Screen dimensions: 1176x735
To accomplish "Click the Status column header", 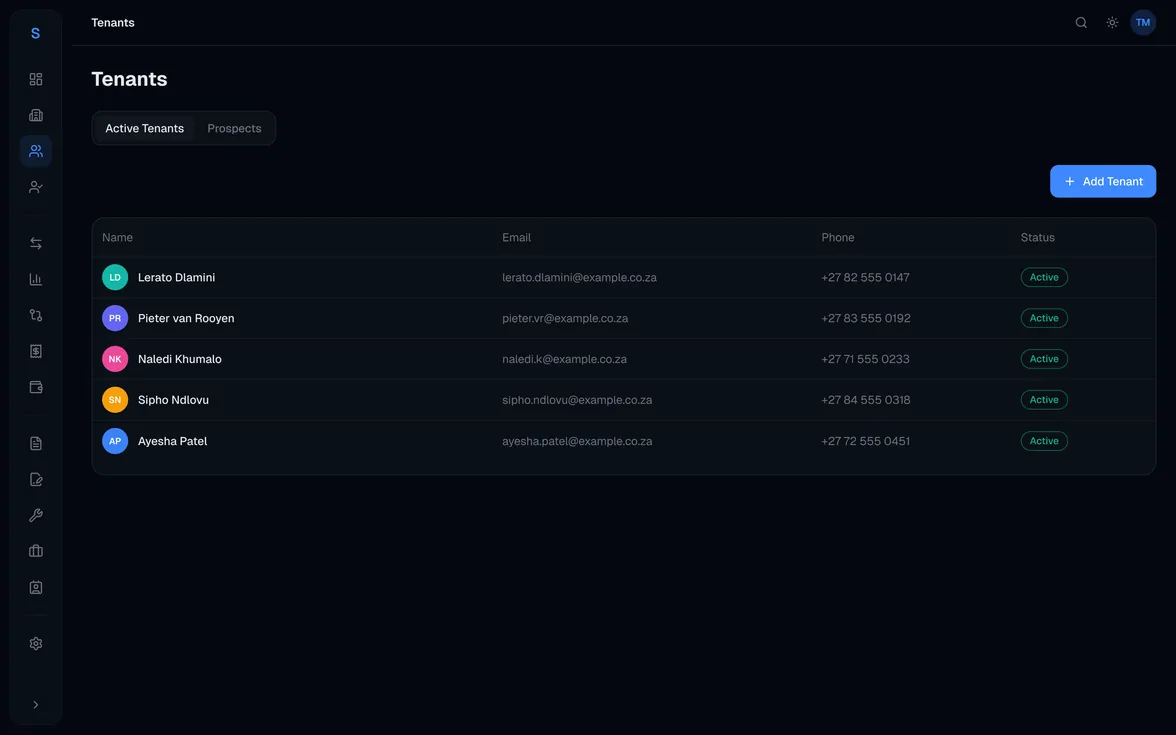I will click(1037, 238).
